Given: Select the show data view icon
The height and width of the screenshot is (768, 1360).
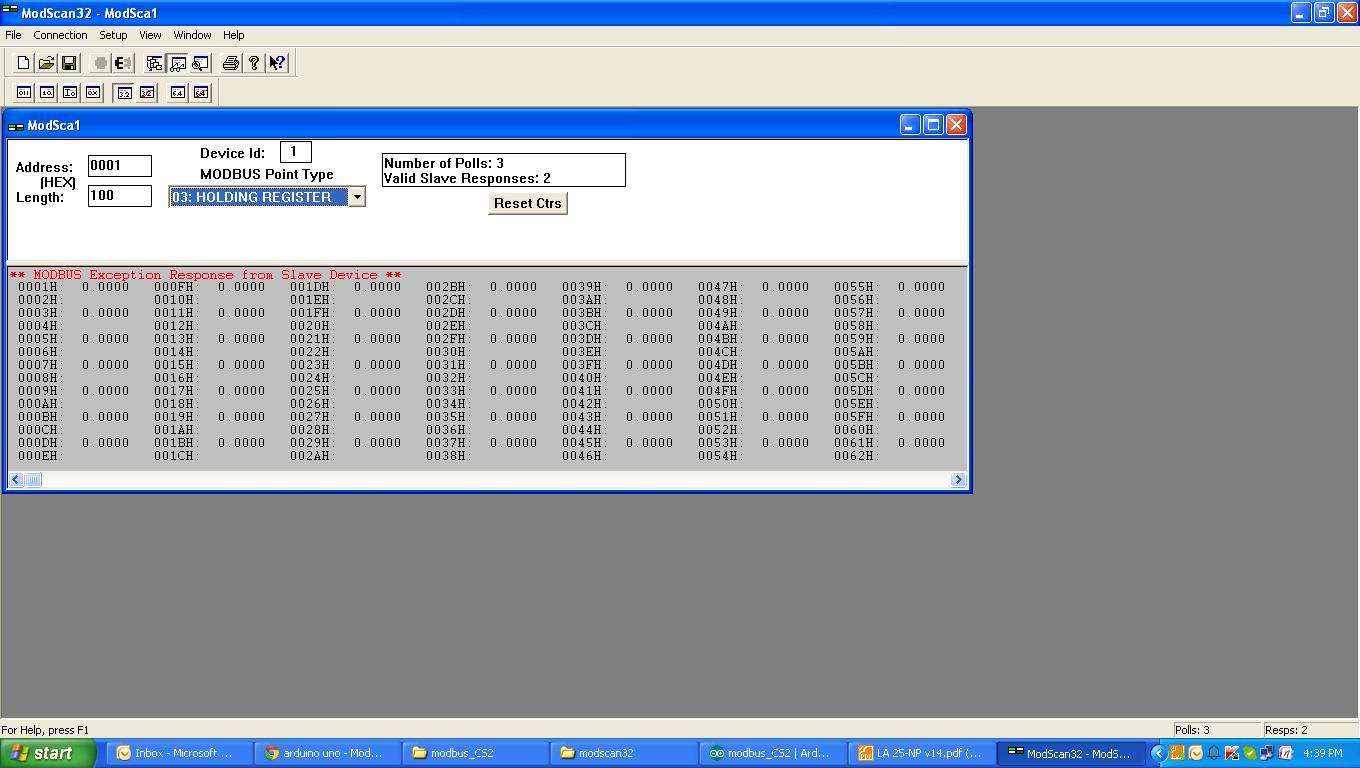Looking at the screenshot, I should (177, 63).
